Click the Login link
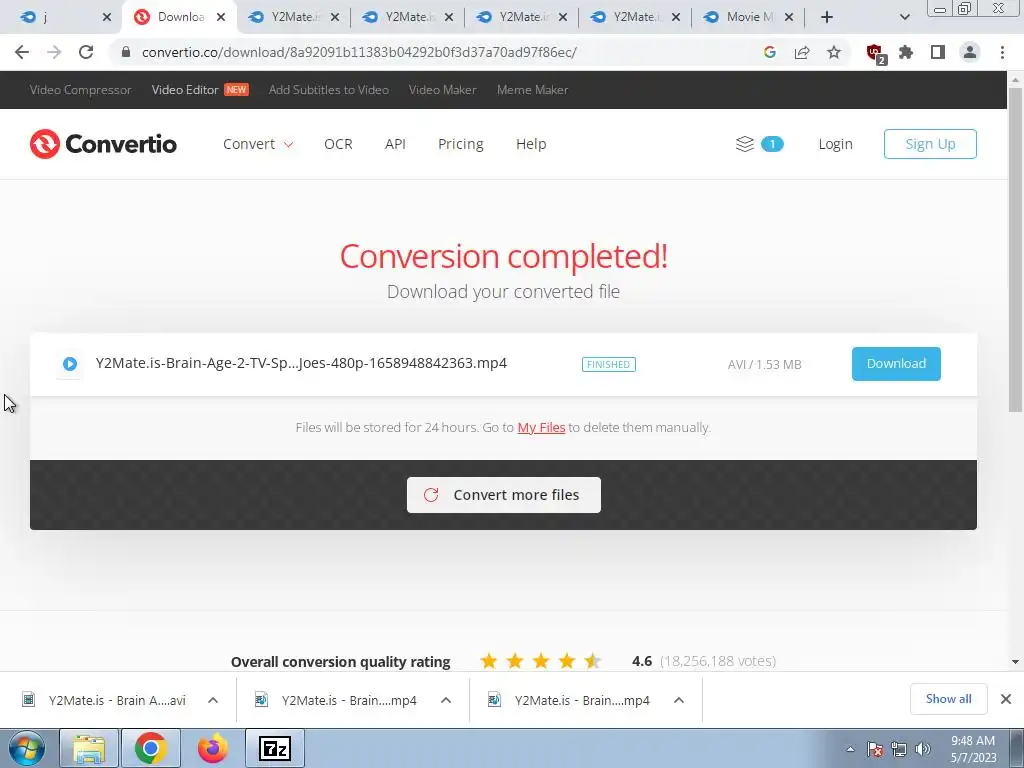The height and width of the screenshot is (768, 1024). pos(835,144)
